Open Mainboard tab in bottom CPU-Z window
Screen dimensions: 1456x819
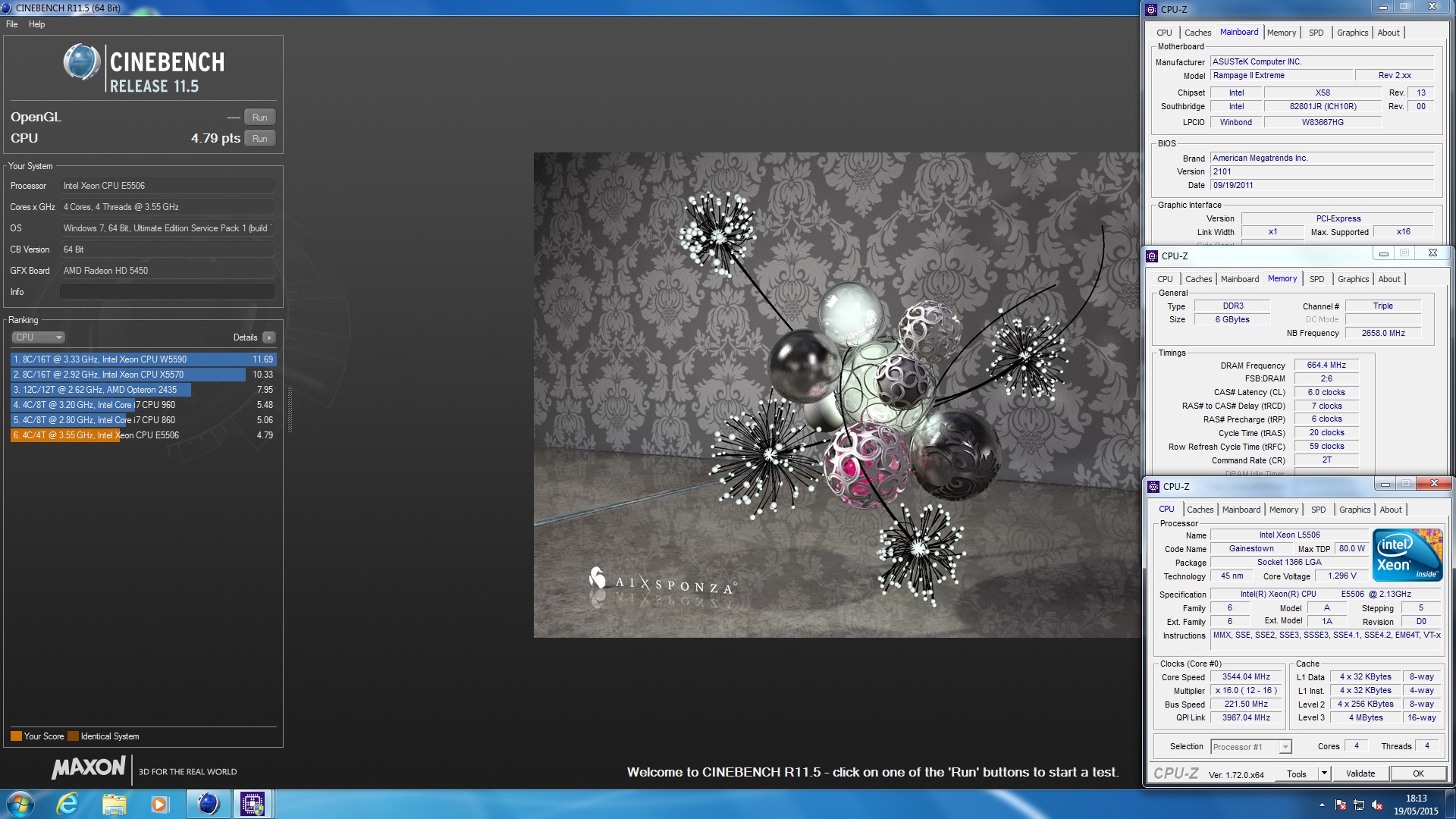click(x=1241, y=510)
